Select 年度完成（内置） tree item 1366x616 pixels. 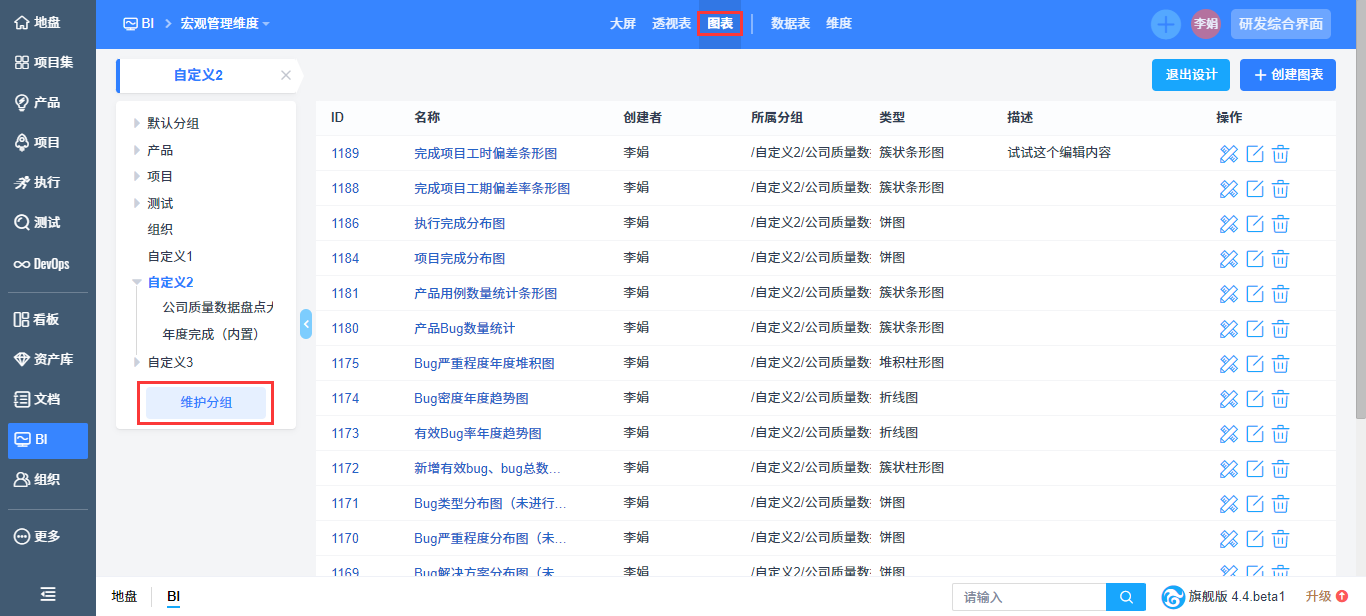coord(211,335)
